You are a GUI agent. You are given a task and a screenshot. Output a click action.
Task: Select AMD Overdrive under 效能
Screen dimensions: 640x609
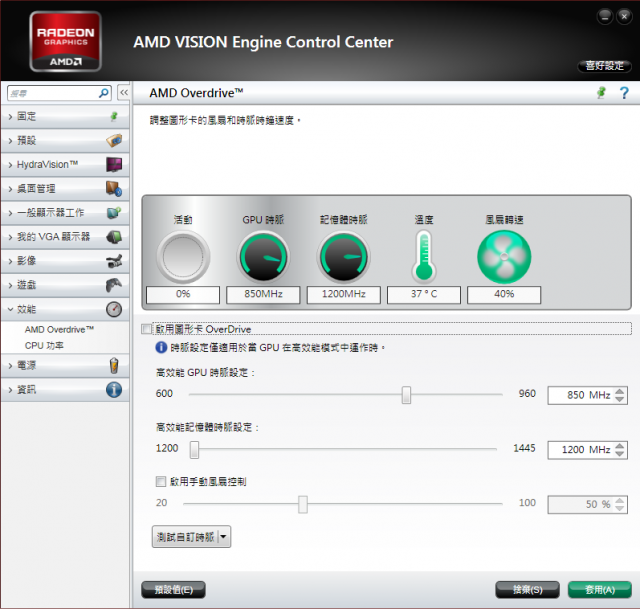(x=60, y=329)
